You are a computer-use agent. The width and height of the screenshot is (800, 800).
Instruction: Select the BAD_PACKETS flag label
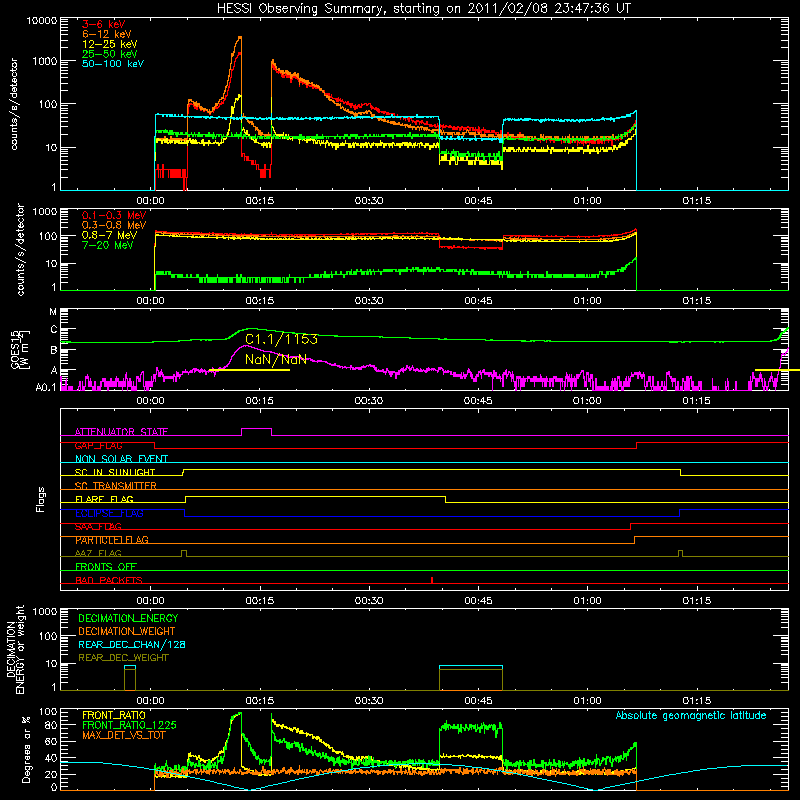coord(109,580)
